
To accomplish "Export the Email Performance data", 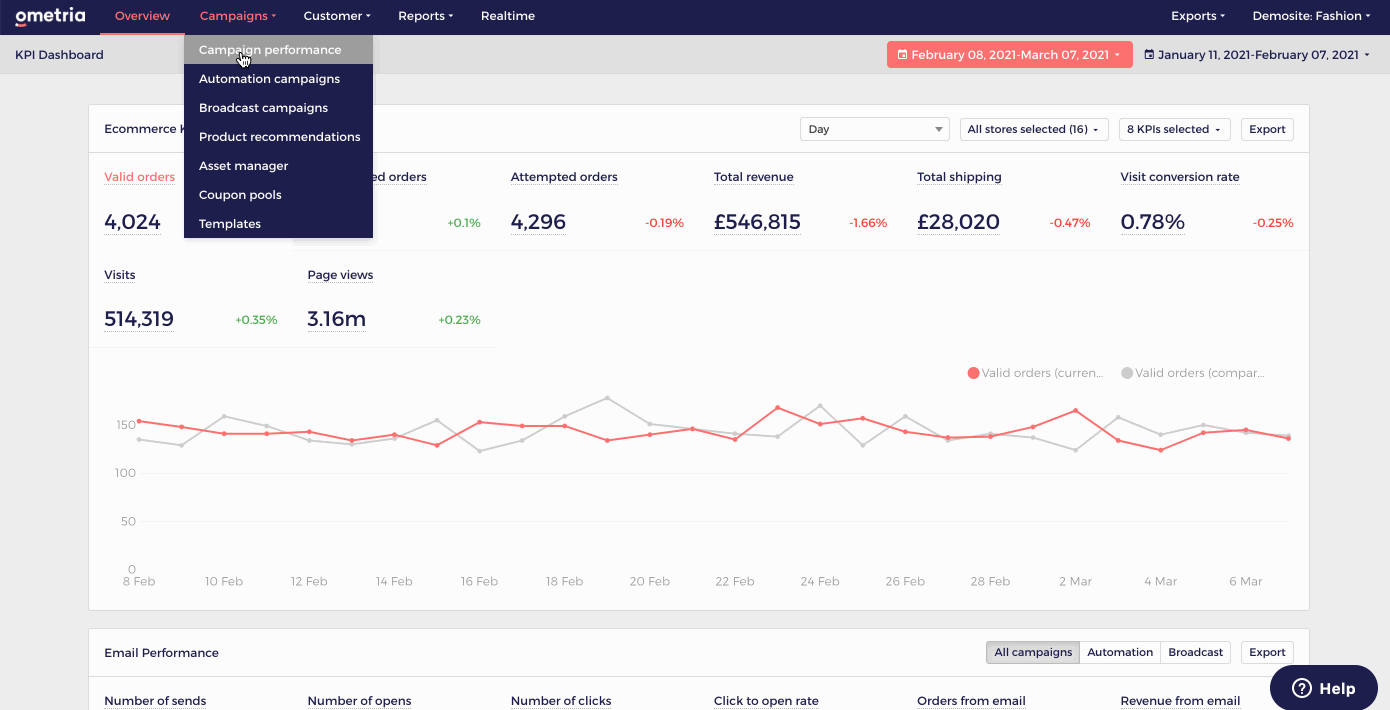I will 1267,652.
